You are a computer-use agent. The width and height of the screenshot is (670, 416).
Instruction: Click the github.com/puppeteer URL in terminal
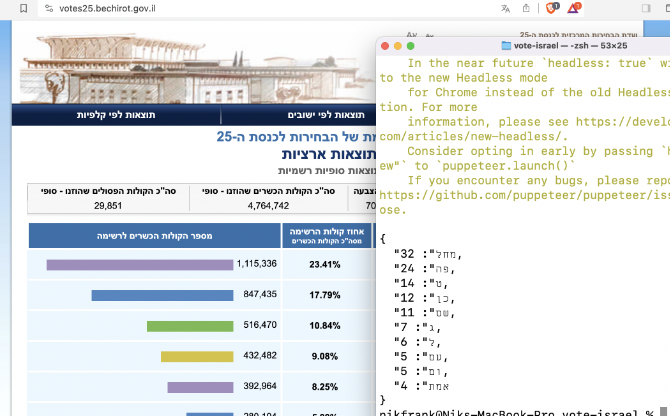(524, 195)
